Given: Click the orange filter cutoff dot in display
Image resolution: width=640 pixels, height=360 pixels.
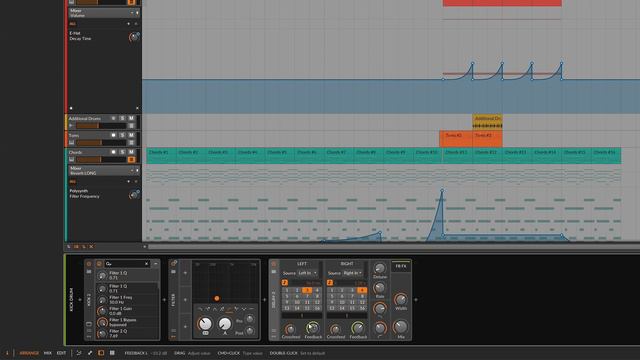Looking at the screenshot, I should [x=217, y=298].
